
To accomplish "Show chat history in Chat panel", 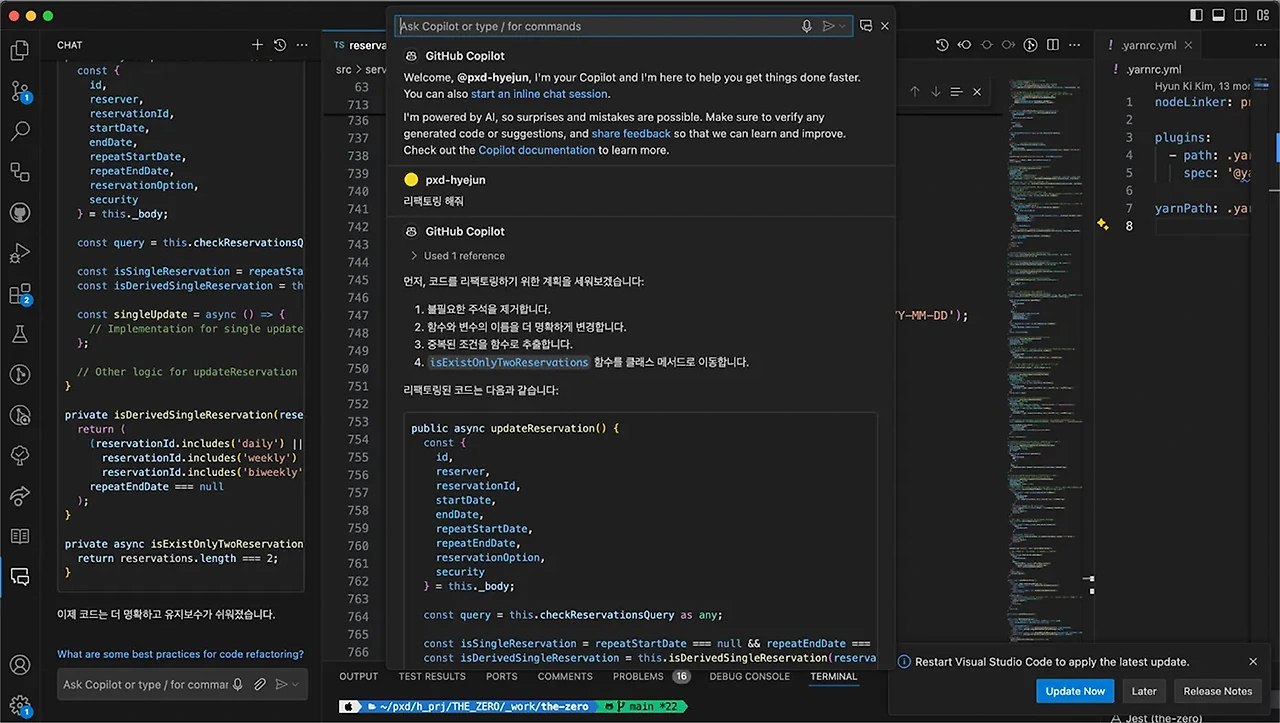I will [280, 45].
